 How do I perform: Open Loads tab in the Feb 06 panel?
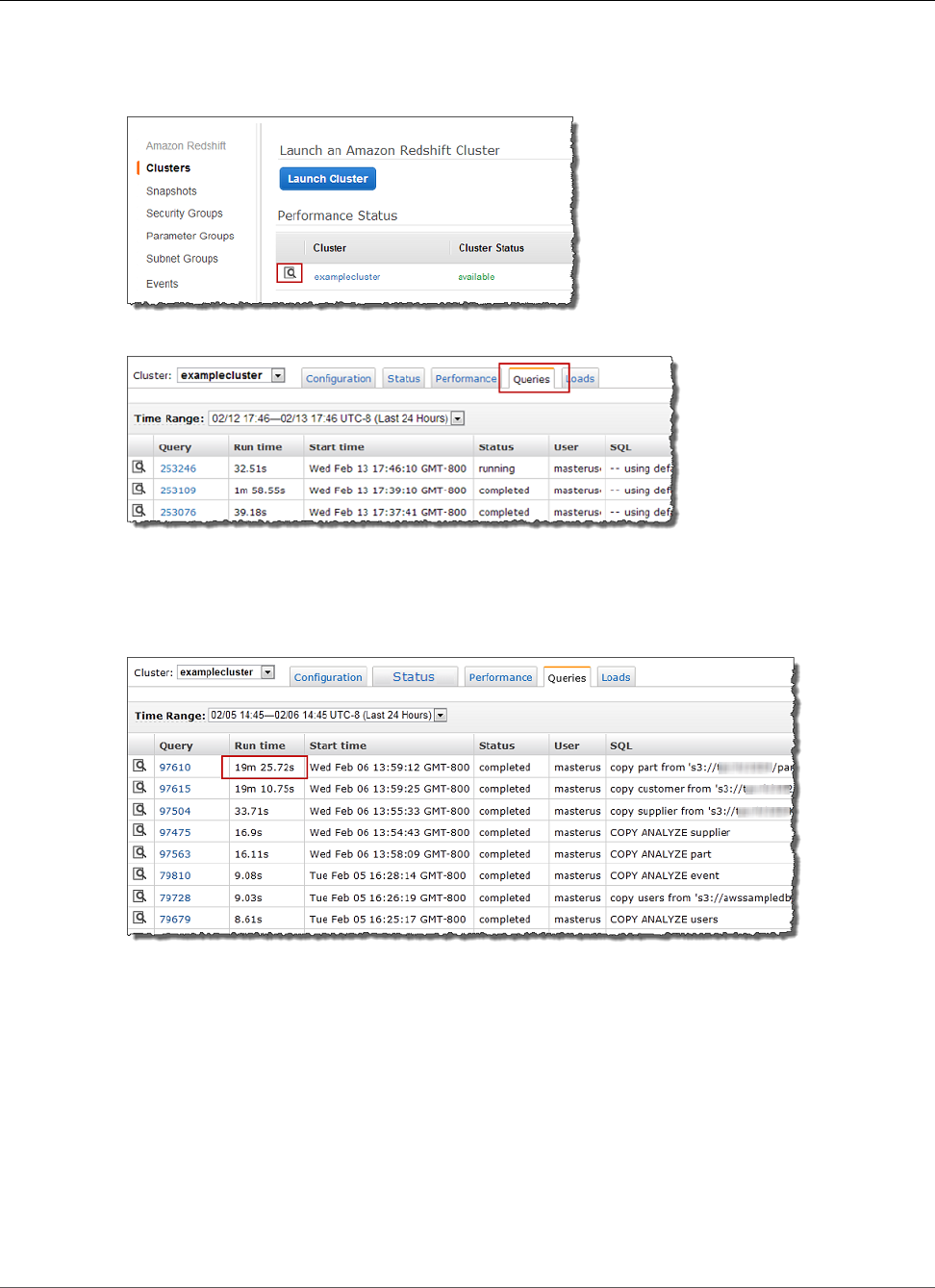click(x=616, y=677)
